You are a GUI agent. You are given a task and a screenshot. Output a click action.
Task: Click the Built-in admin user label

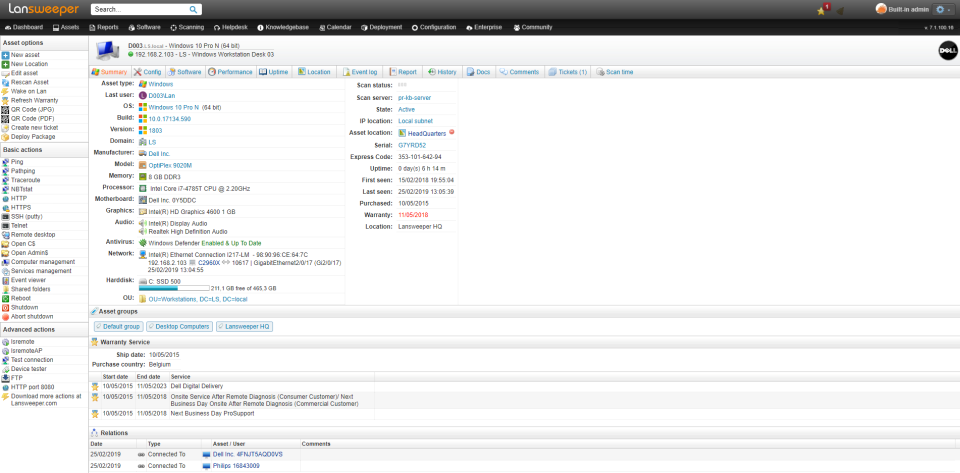pos(908,9)
